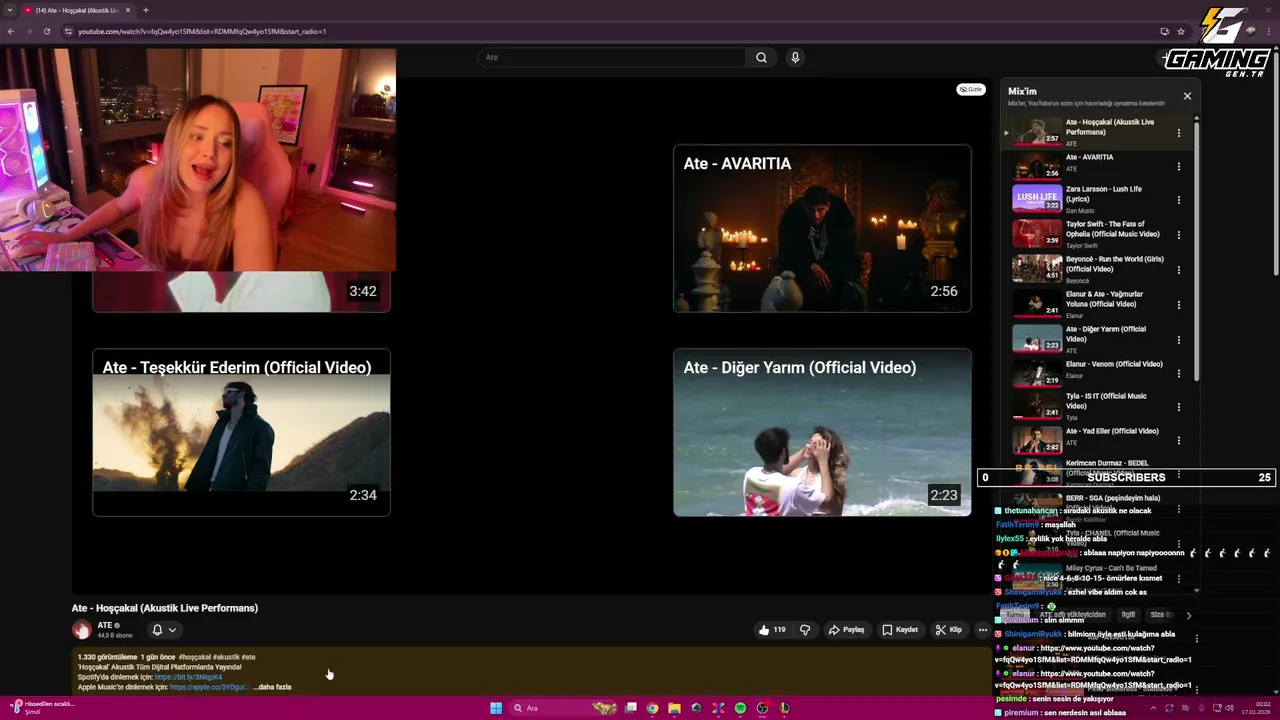1280x720 pixels.
Task: Select Taylor Swift - The Fate of Ophelia playlist entry
Action: point(1090,234)
